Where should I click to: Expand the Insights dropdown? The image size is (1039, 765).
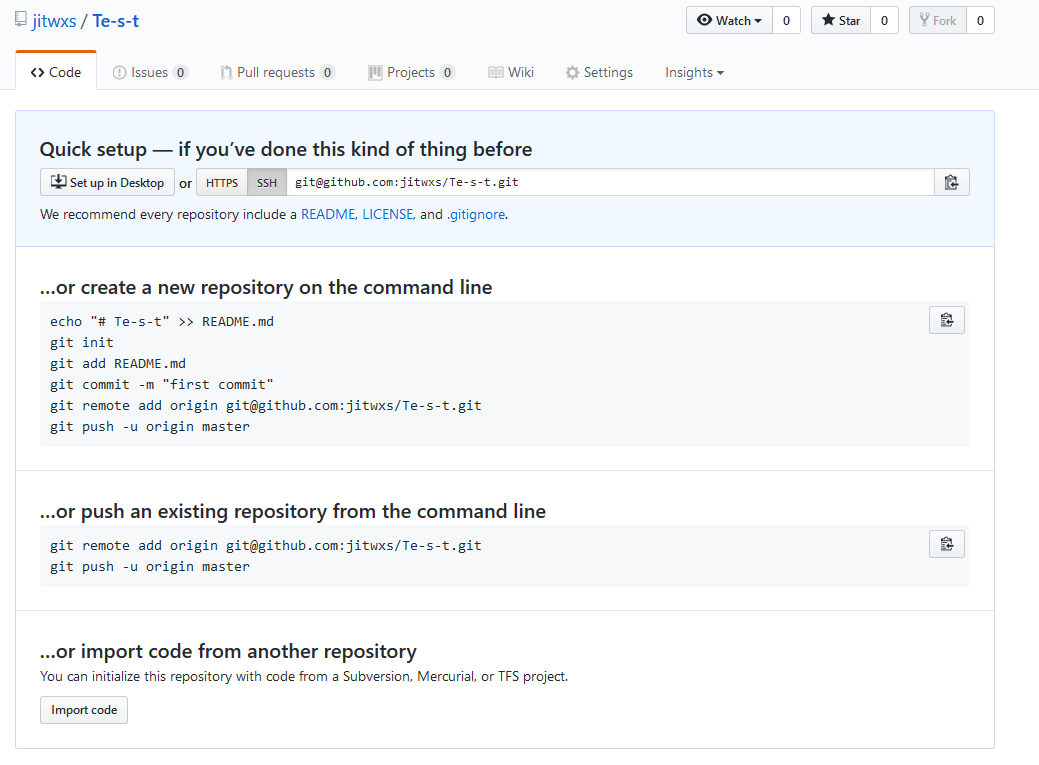694,72
